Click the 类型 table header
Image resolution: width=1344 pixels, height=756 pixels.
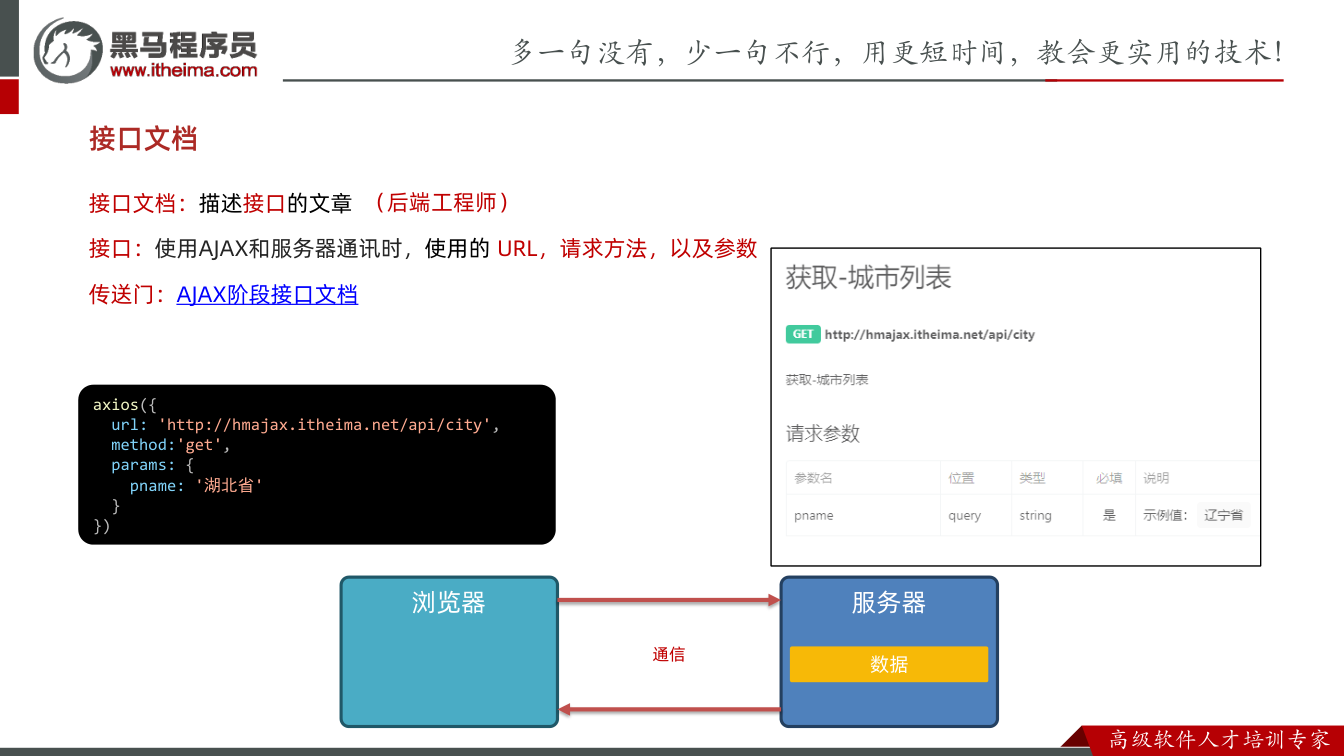[x=1032, y=478]
